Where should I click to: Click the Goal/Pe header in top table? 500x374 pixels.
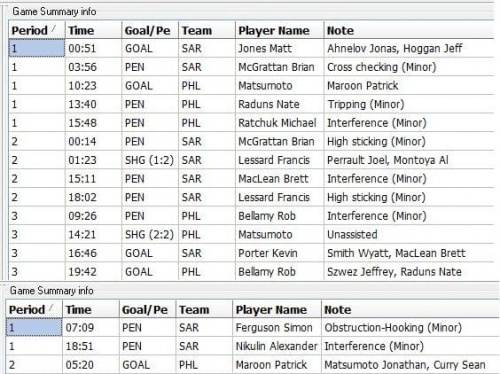coord(150,30)
